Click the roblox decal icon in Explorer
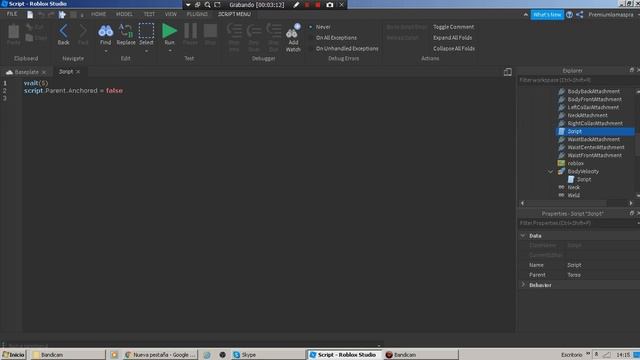The height and width of the screenshot is (360, 640). pyautogui.click(x=562, y=163)
